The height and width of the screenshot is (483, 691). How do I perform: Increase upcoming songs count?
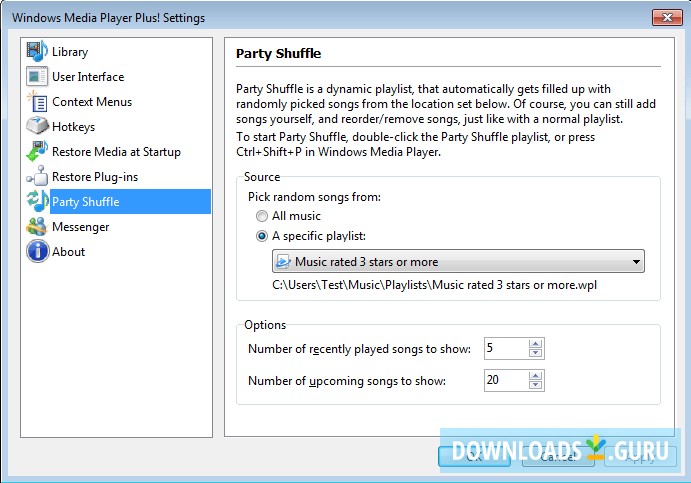tap(535, 375)
